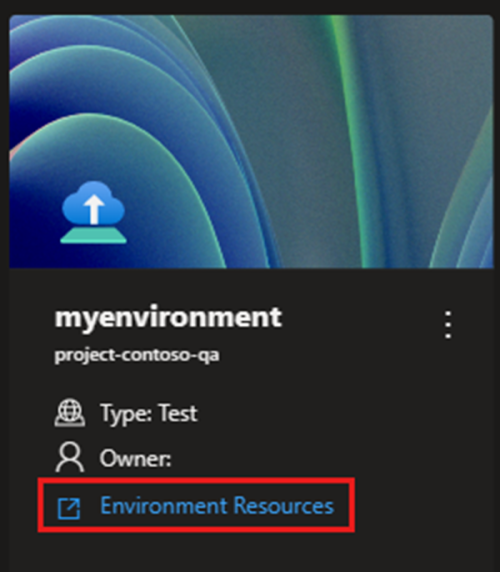Click the person icon next to Owner
The width and height of the screenshot is (500, 572).
70,457
